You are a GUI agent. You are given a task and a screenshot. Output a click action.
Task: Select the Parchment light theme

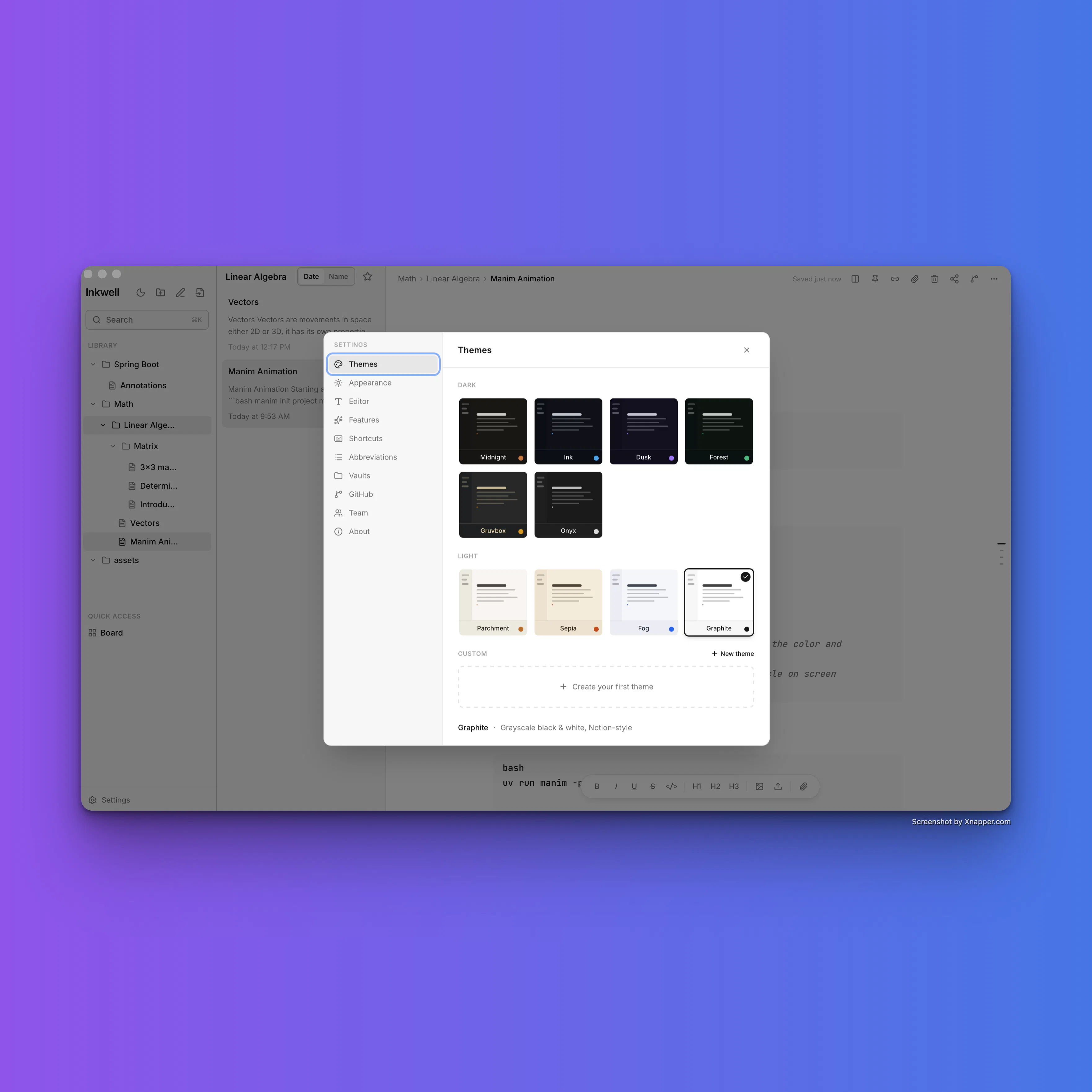click(x=493, y=602)
